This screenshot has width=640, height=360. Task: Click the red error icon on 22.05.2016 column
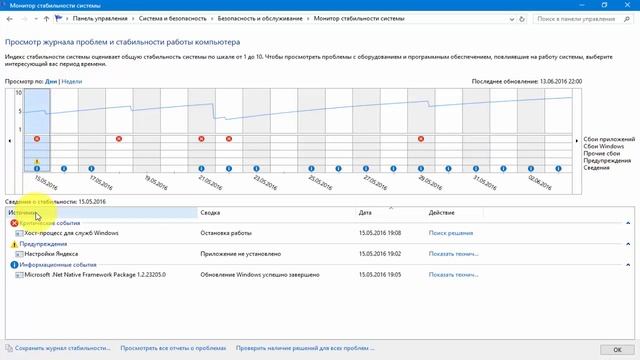click(x=229, y=139)
